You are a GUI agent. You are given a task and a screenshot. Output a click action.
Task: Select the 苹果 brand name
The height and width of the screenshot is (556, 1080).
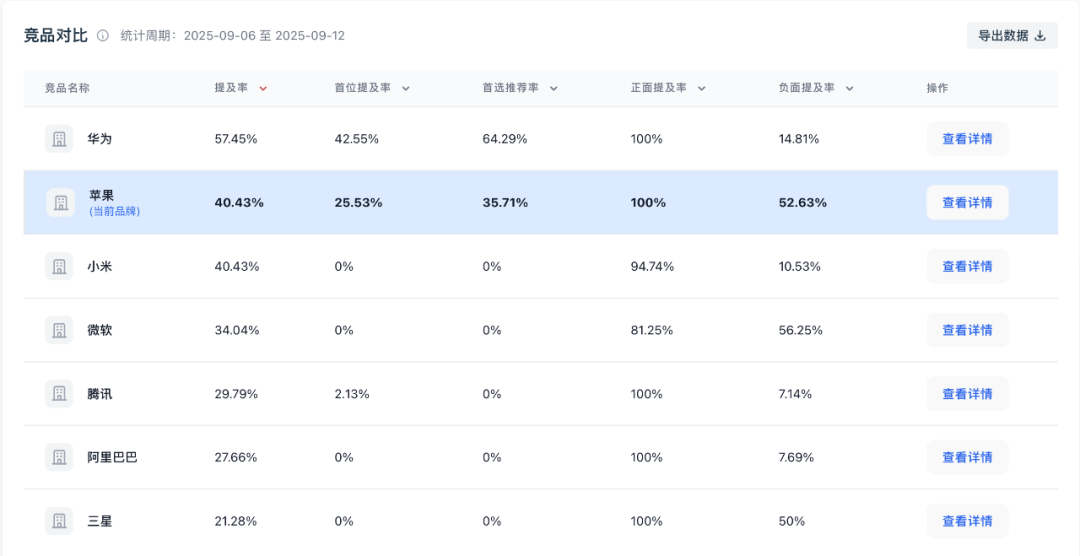coord(101,196)
